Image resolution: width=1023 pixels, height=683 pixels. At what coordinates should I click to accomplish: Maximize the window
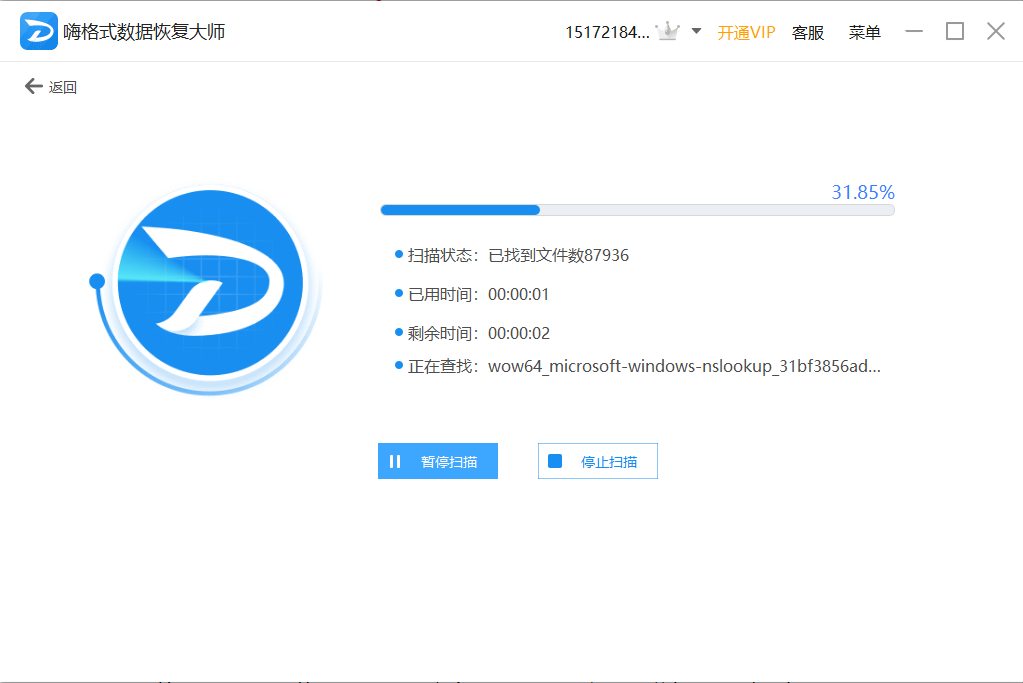954,31
